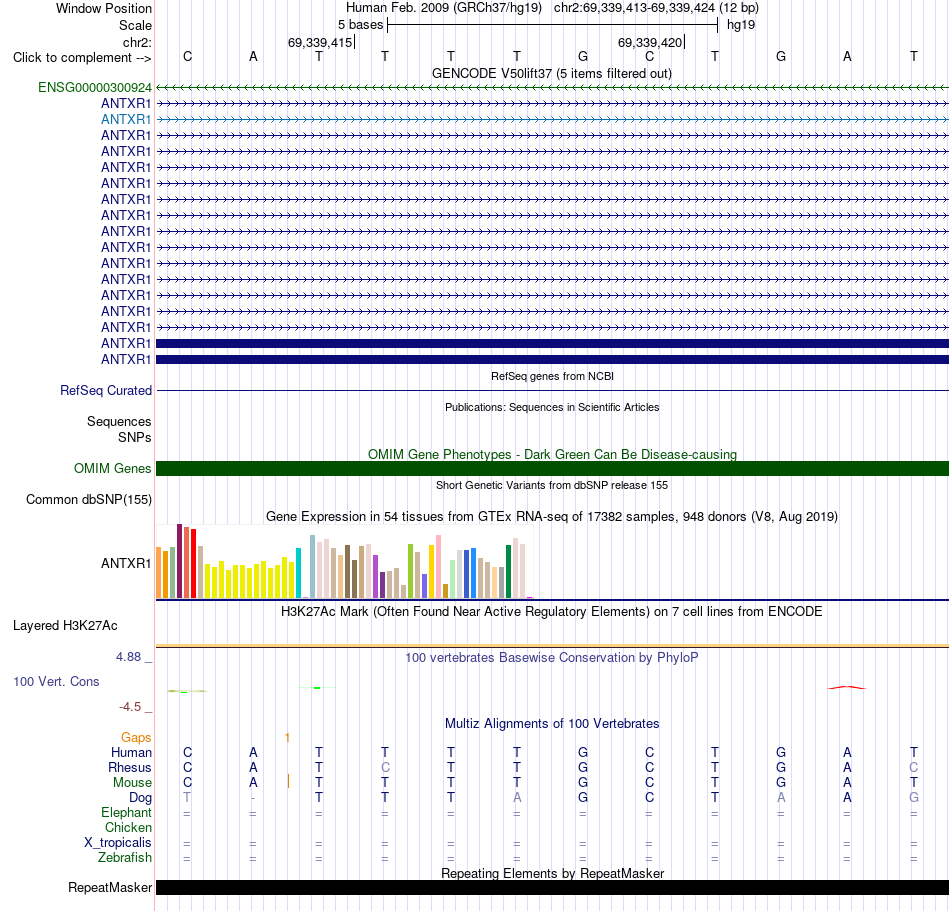Select the Rhesus alignment row label
Viewport: 950px width, 911px height.
click(130, 767)
